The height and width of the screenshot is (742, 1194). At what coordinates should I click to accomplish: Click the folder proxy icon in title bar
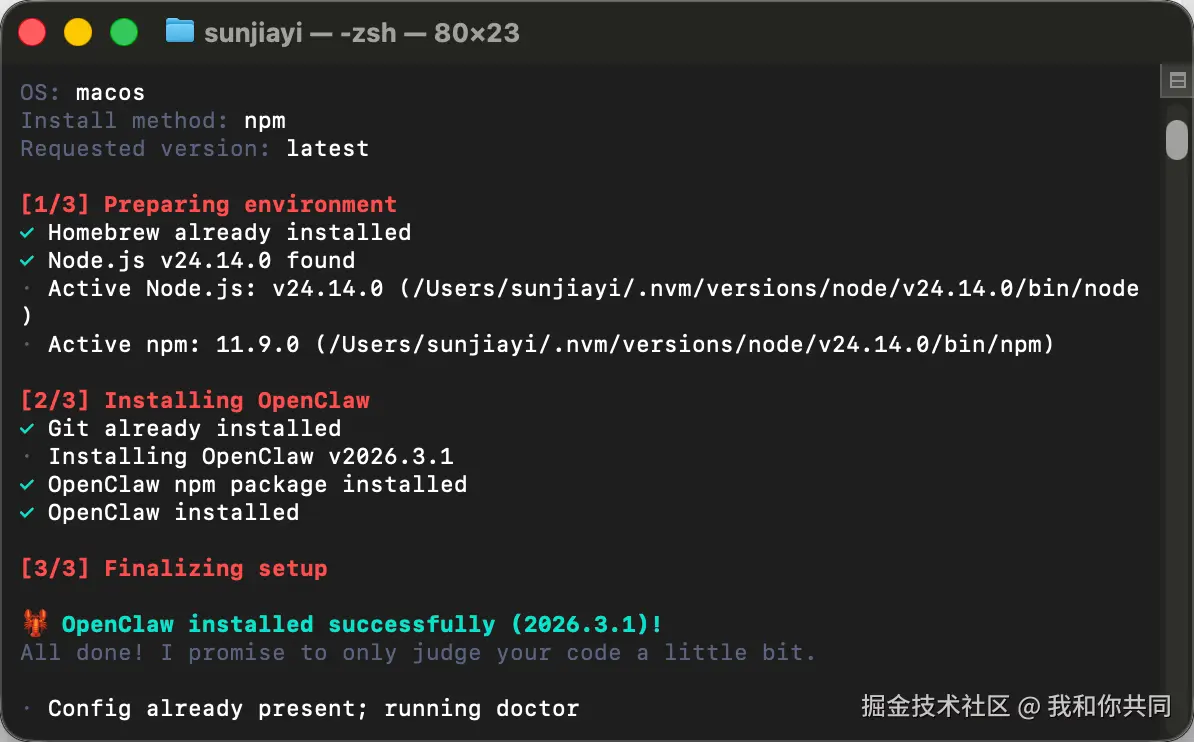[x=180, y=31]
